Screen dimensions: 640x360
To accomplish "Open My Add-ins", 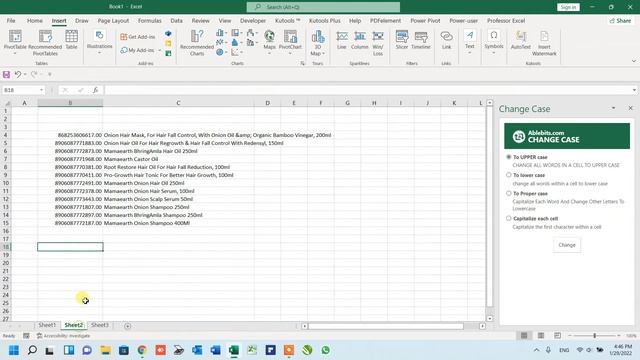I will click(137, 50).
